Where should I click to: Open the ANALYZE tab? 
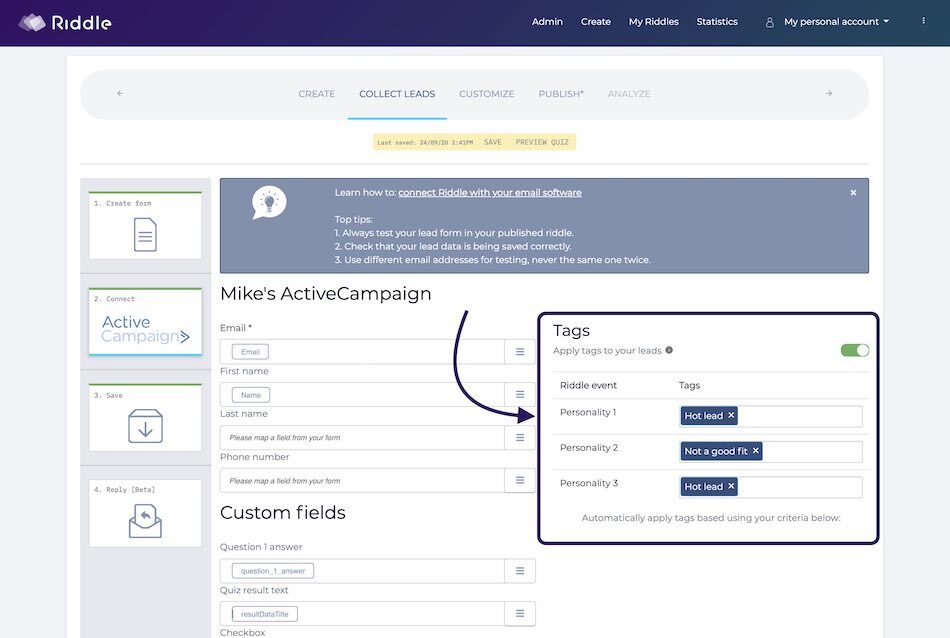tap(629, 94)
